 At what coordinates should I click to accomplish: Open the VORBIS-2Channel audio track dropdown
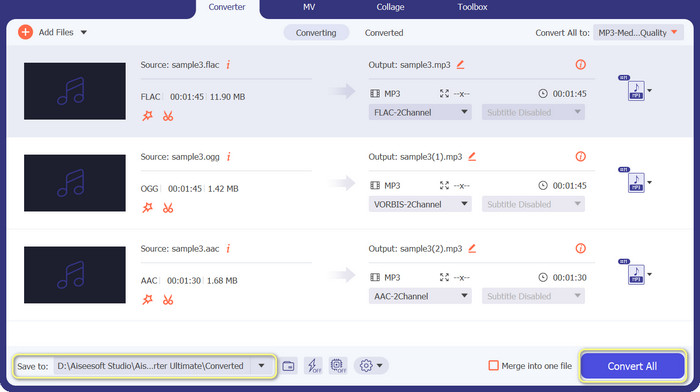pyautogui.click(x=420, y=204)
